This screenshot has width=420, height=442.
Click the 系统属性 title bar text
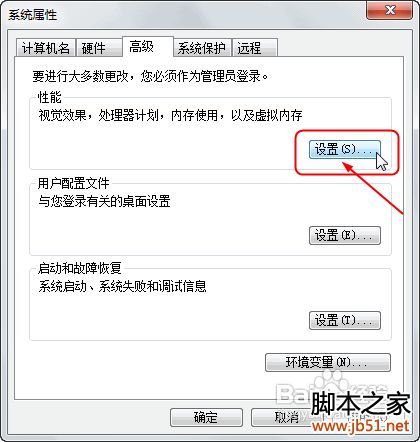[32, 15]
